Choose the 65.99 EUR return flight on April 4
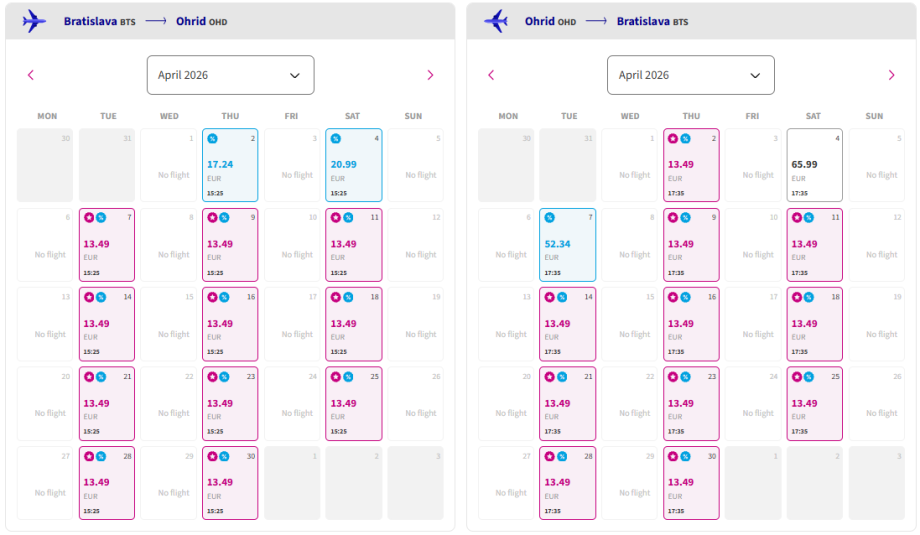This screenshot has height=535, width=920. [x=814, y=165]
